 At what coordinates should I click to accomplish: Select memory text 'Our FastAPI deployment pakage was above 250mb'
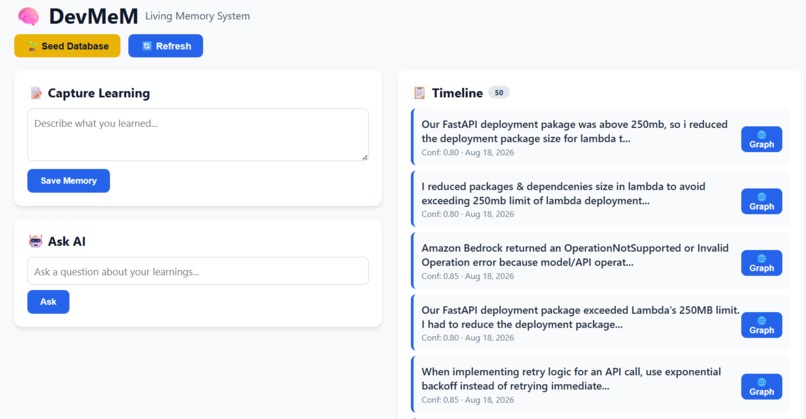(x=575, y=131)
